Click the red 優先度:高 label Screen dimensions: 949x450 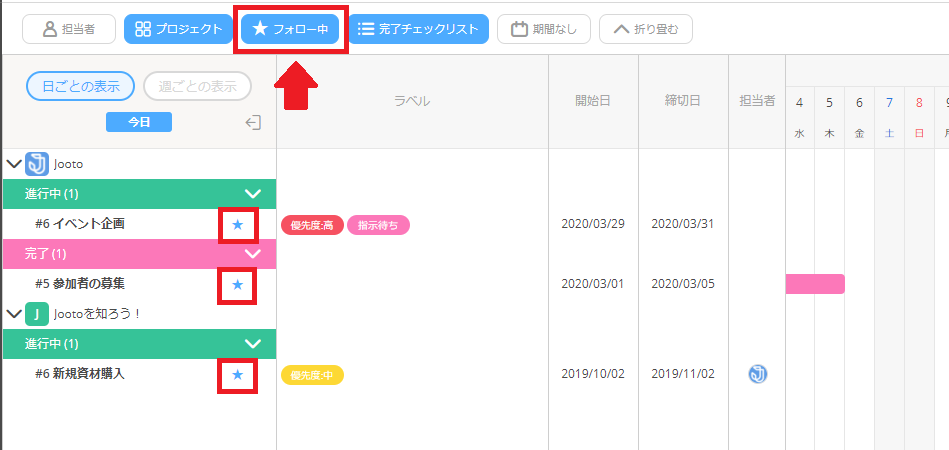click(x=312, y=225)
